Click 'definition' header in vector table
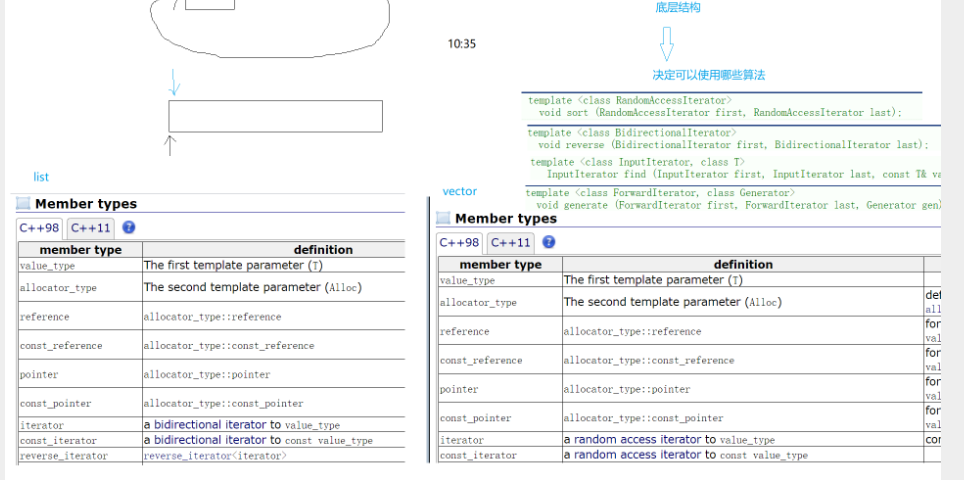Image resolution: width=964 pixels, height=480 pixels. click(743, 264)
